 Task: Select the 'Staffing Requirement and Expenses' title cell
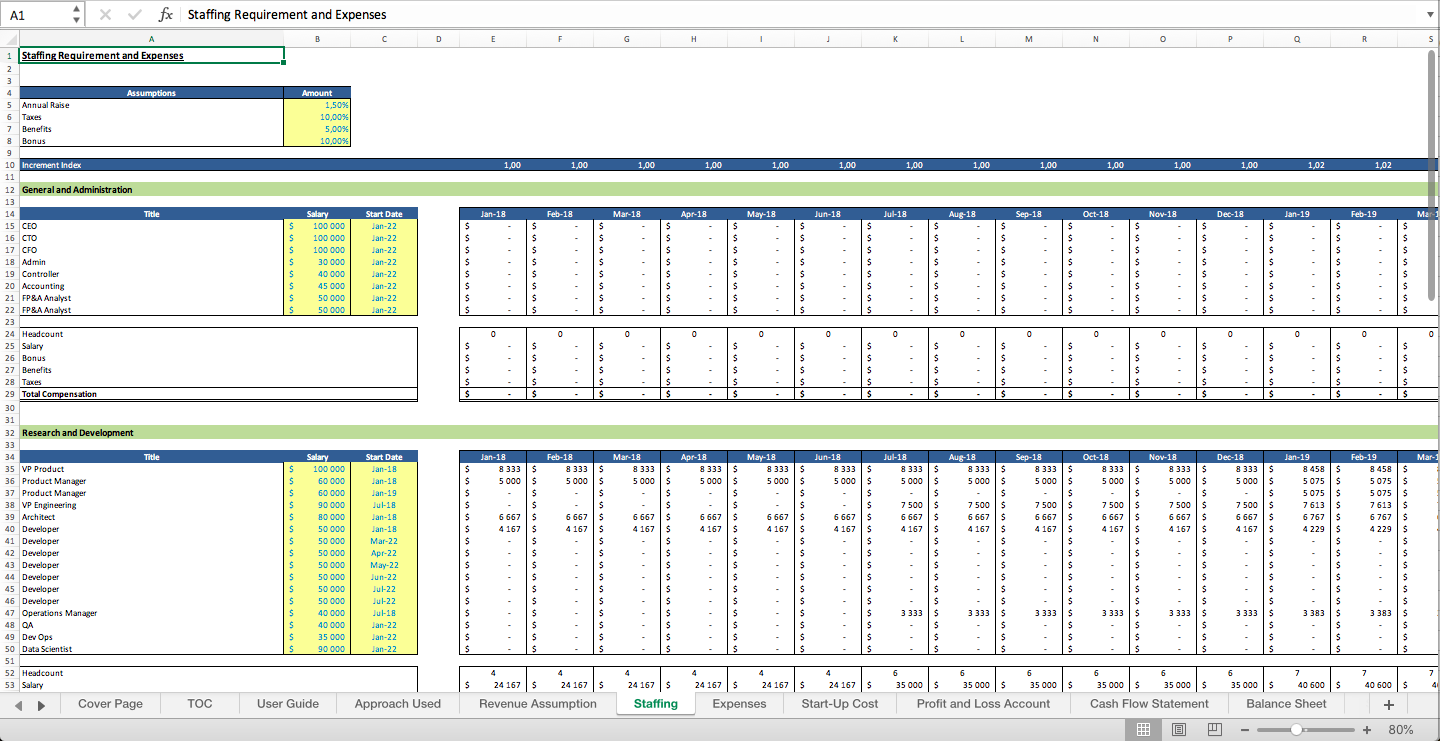pyautogui.click(x=151, y=56)
